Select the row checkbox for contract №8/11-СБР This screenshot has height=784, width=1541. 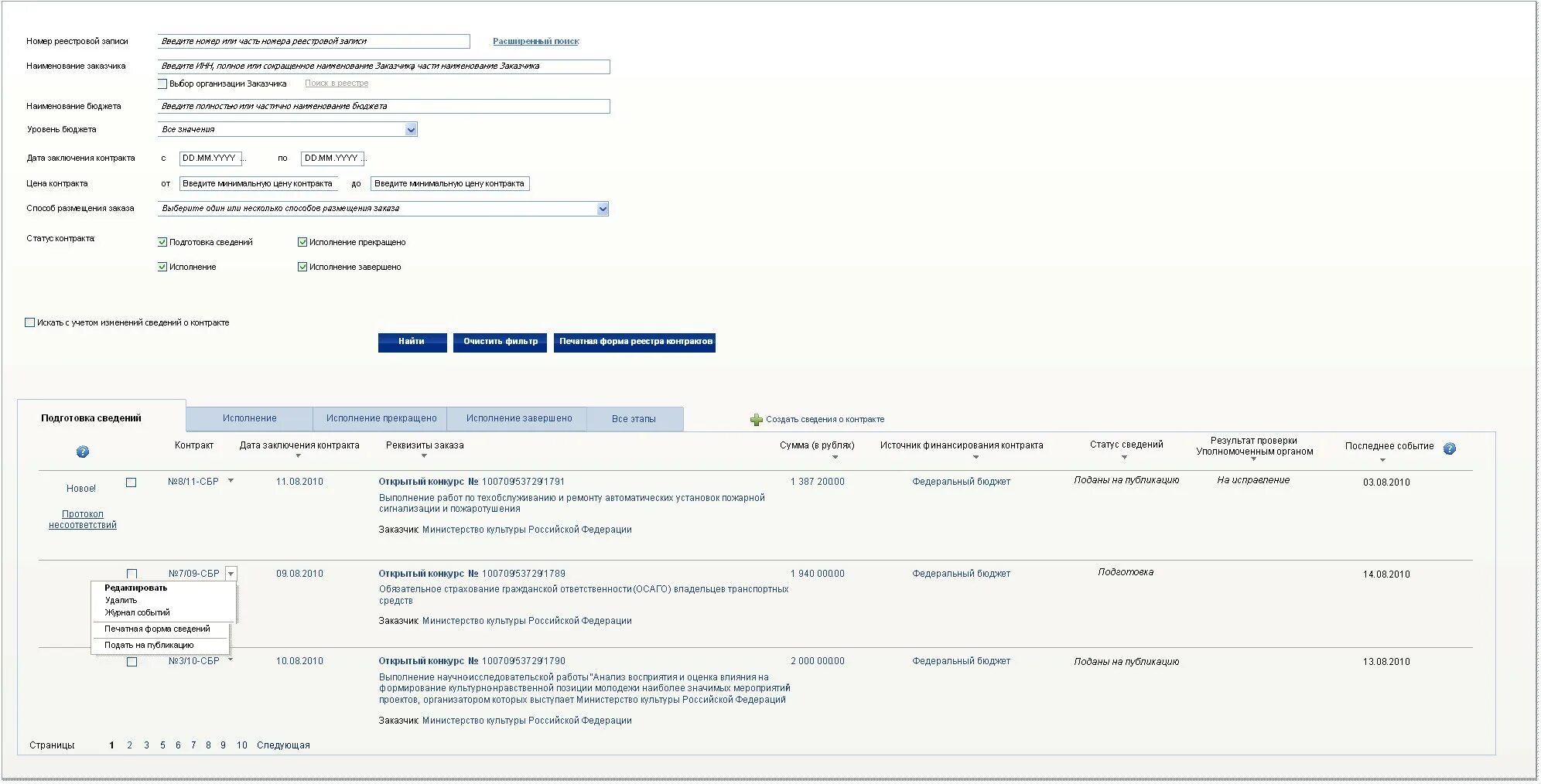pos(132,482)
